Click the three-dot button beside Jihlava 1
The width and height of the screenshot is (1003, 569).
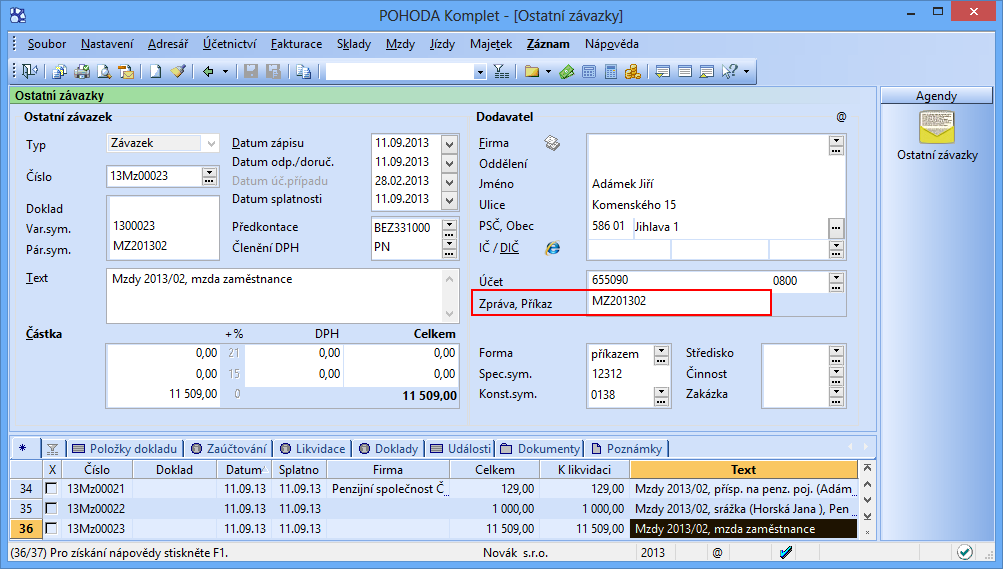coord(836,228)
